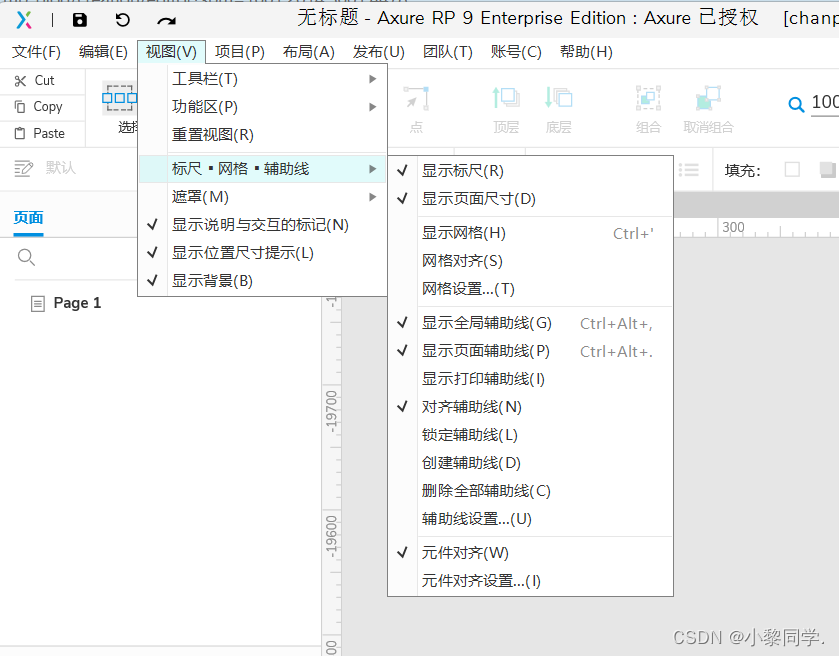Choose the selection mode tool icon
Screen dimensions: 839x656
[119, 98]
